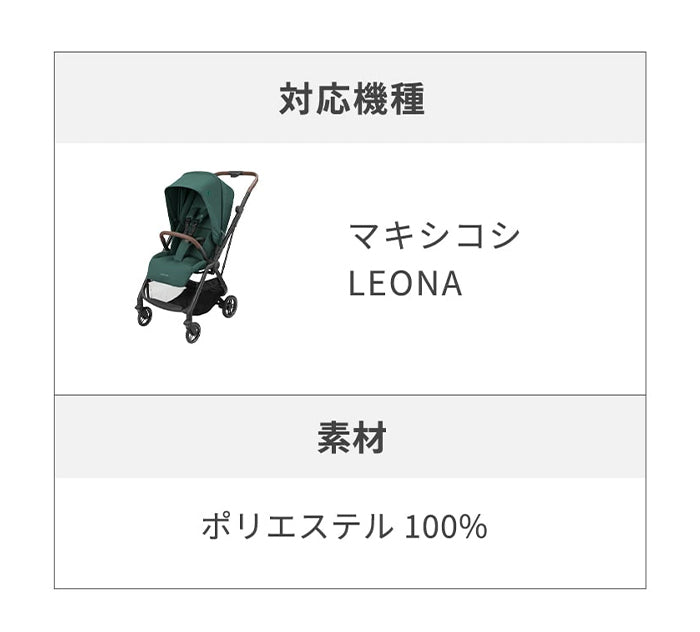The image size is (700, 632).
Task: Click the 対応機種 section heading
Action: point(350,100)
